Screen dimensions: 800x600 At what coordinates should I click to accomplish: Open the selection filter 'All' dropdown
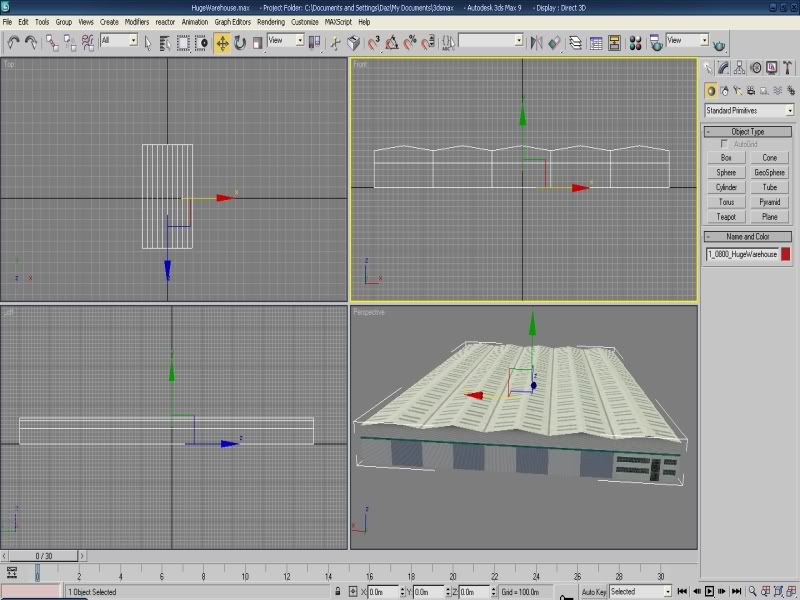coord(118,41)
